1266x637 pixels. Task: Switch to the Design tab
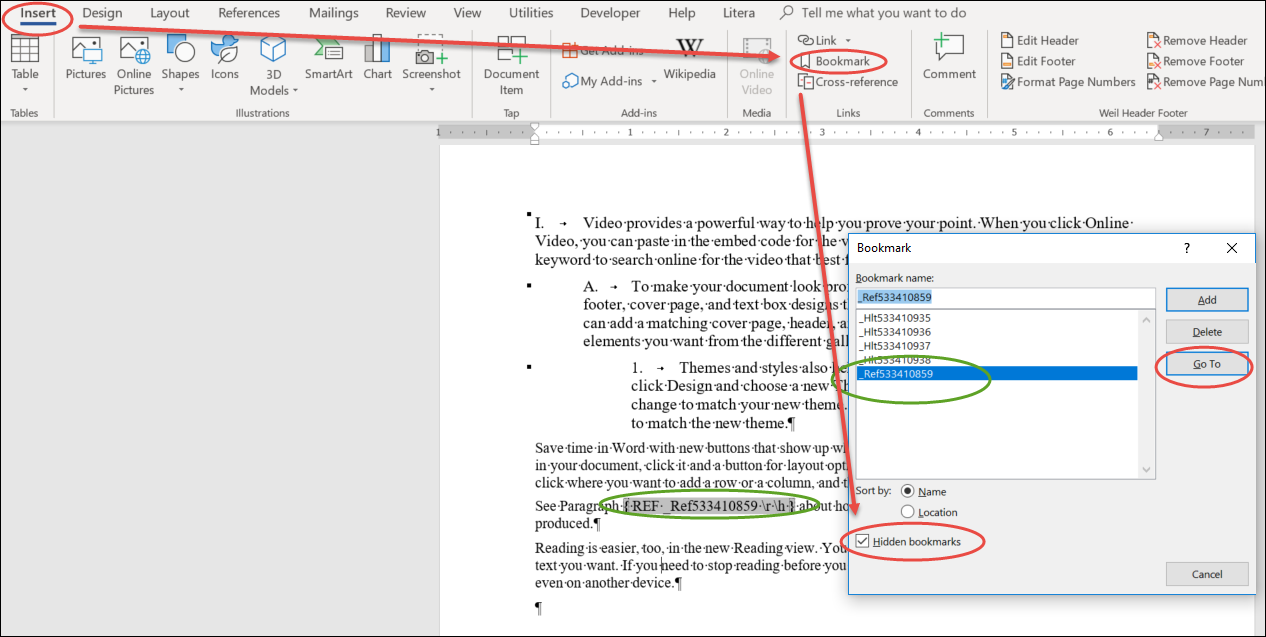tap(102, 13)
